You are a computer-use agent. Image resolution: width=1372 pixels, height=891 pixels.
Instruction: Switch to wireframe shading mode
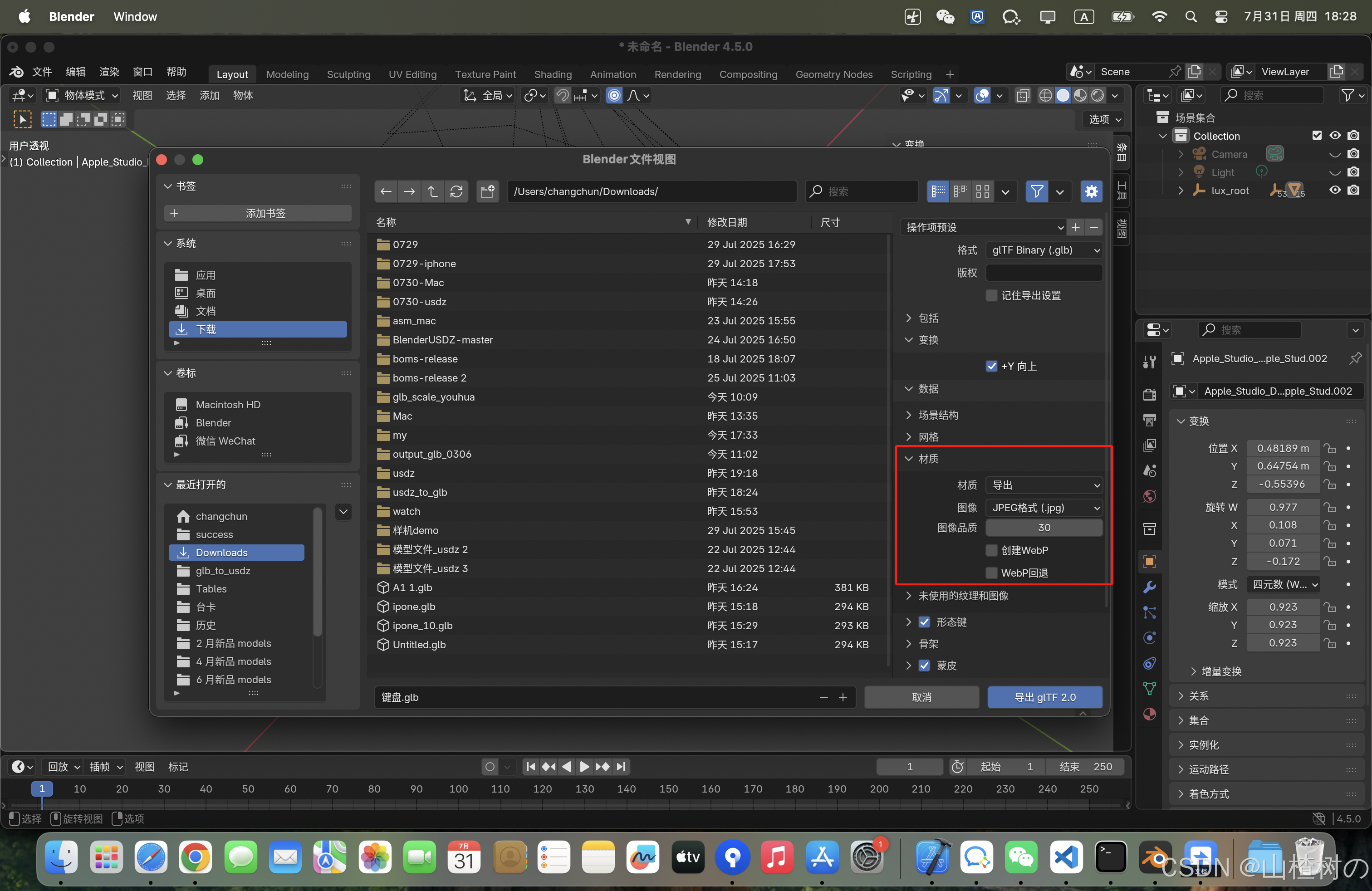(1045, 96)
